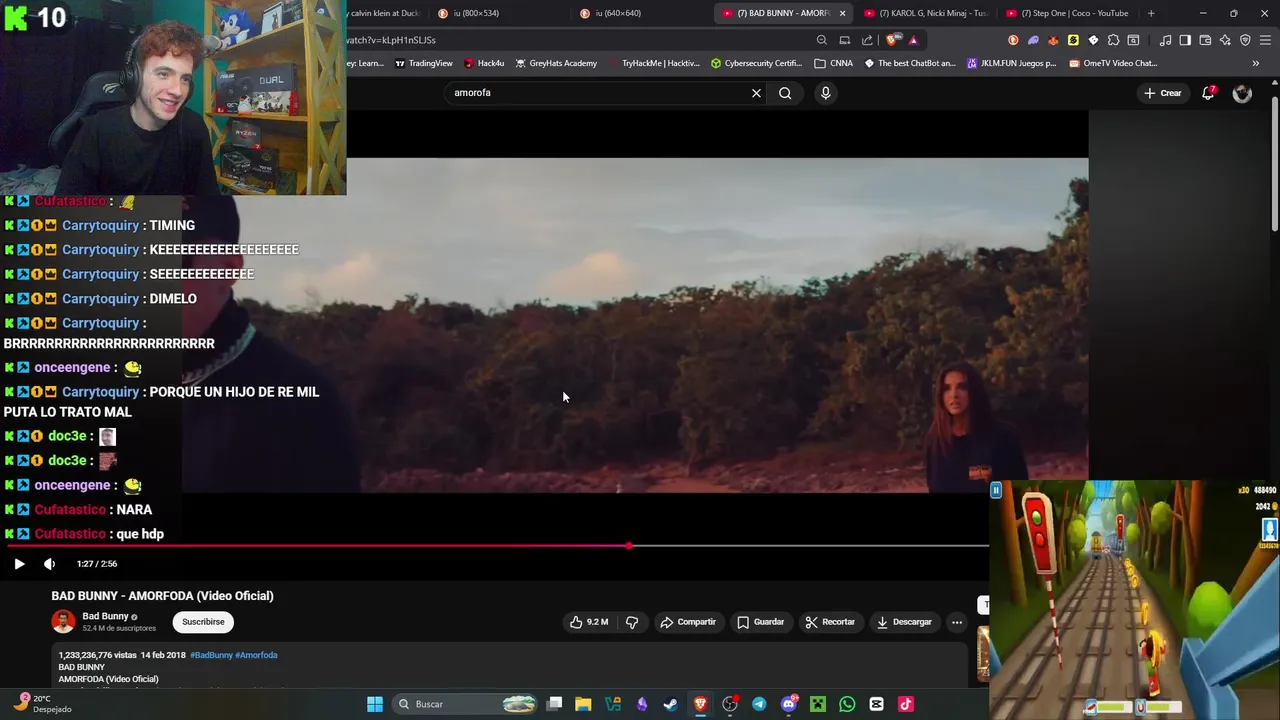Like the video with 9.2 M likes
Screen dimensions: 1280x720
point(589,622)
